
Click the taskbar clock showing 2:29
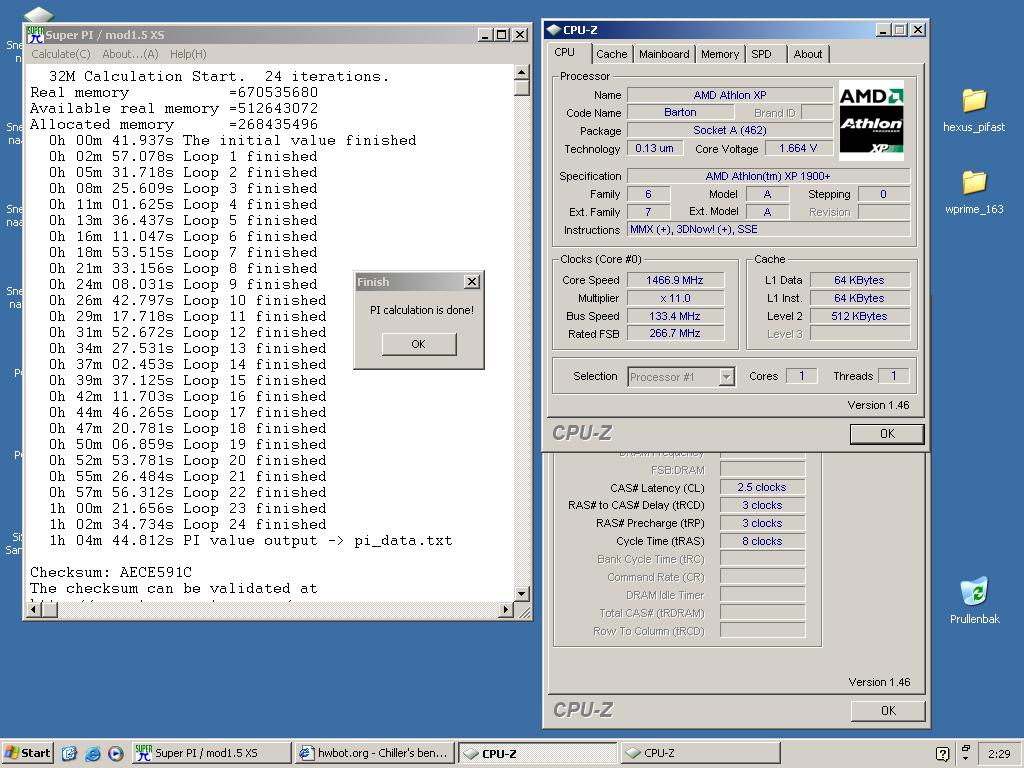point(999,754)
